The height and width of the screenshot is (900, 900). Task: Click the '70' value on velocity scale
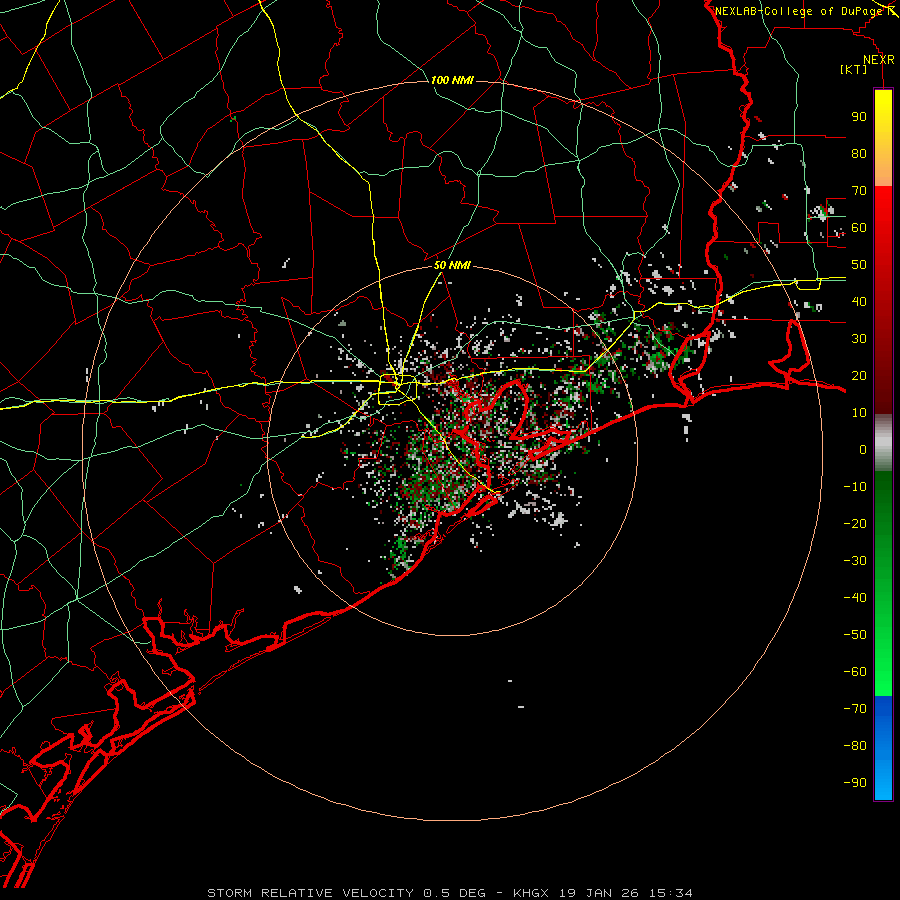click(x=859, y=191)
